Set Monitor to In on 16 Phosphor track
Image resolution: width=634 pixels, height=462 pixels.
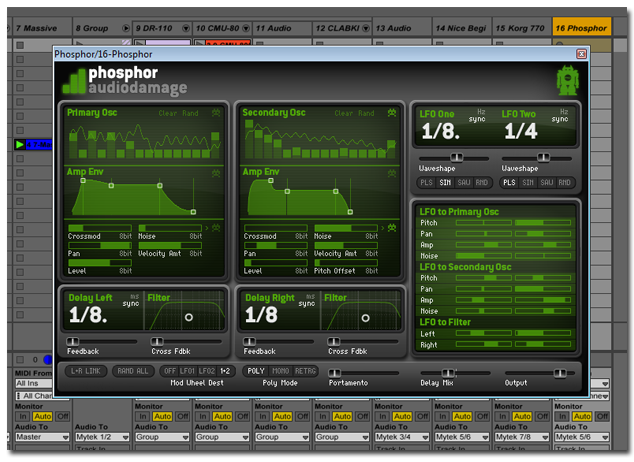pyautogui.click(x=562, y=416)
